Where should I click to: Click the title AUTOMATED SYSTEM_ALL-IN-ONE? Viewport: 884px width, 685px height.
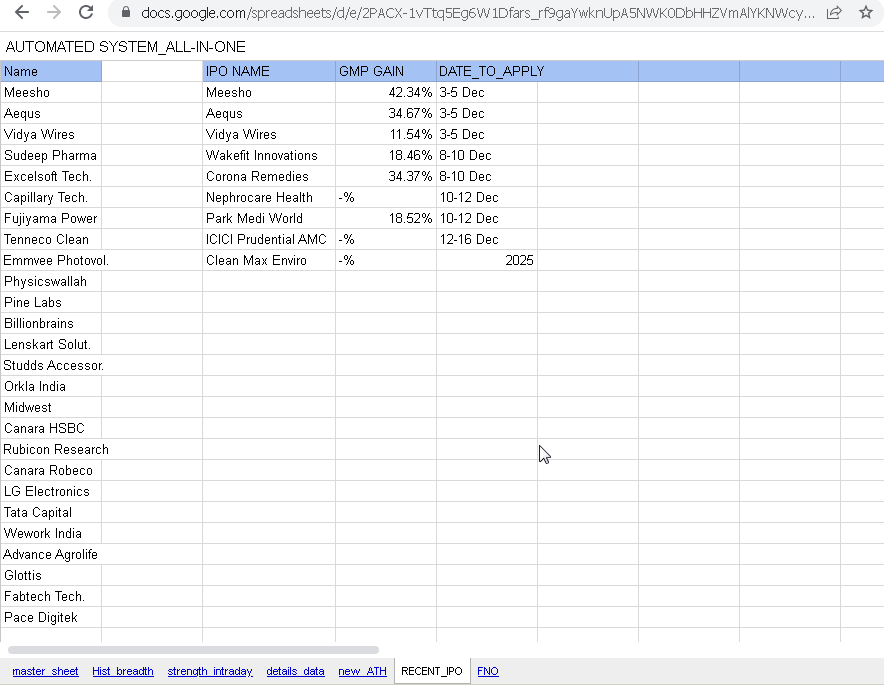click(125, 47)
